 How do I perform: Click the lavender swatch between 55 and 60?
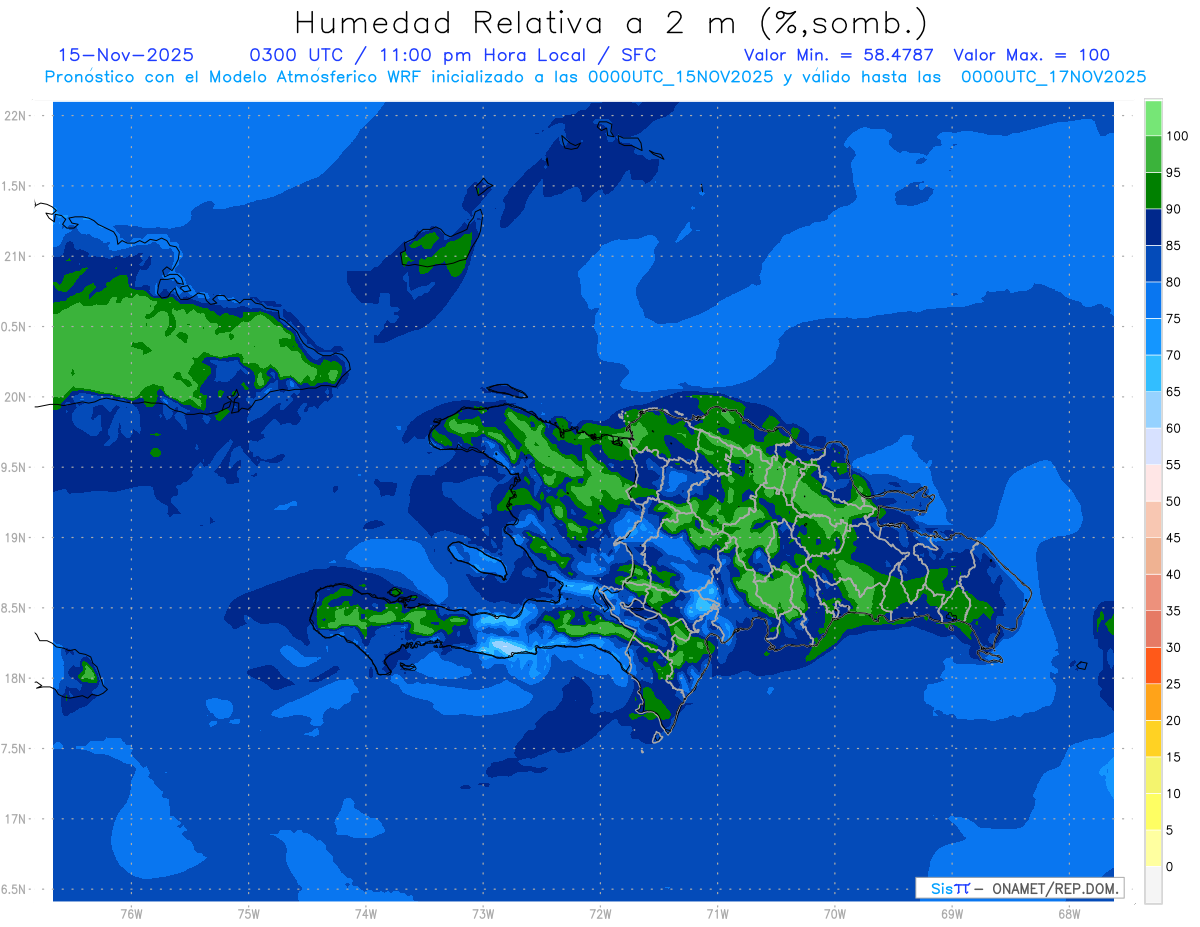tap(1153, 446)
